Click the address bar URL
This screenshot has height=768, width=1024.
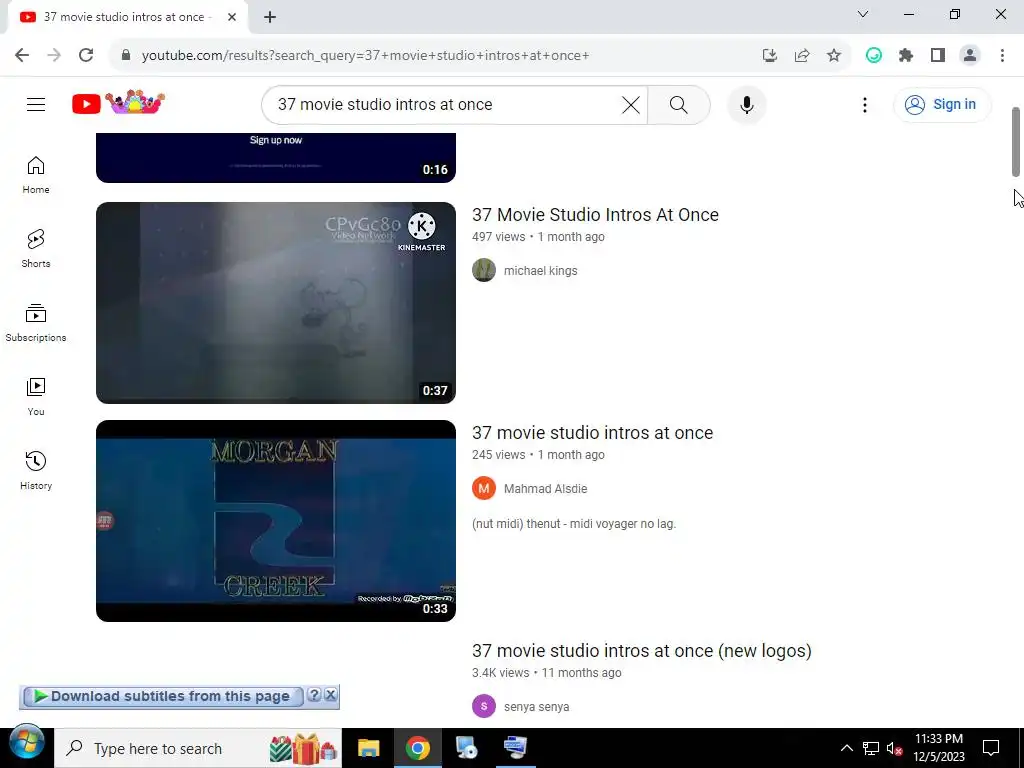(x=366, y=56)
